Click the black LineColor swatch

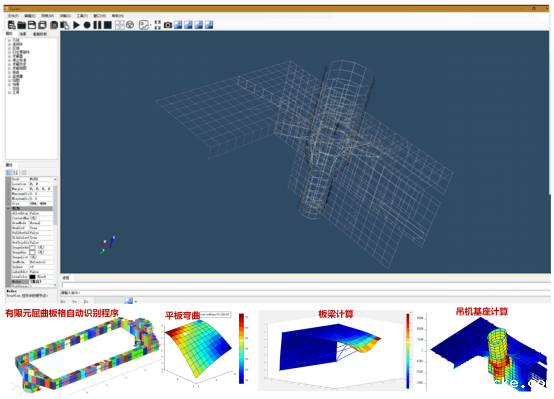[x=33, y=277]
